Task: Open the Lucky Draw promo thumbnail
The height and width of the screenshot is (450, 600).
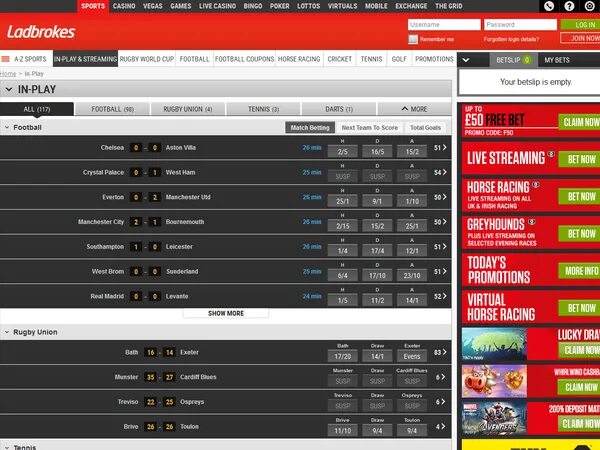Action: tap(494, 344)
